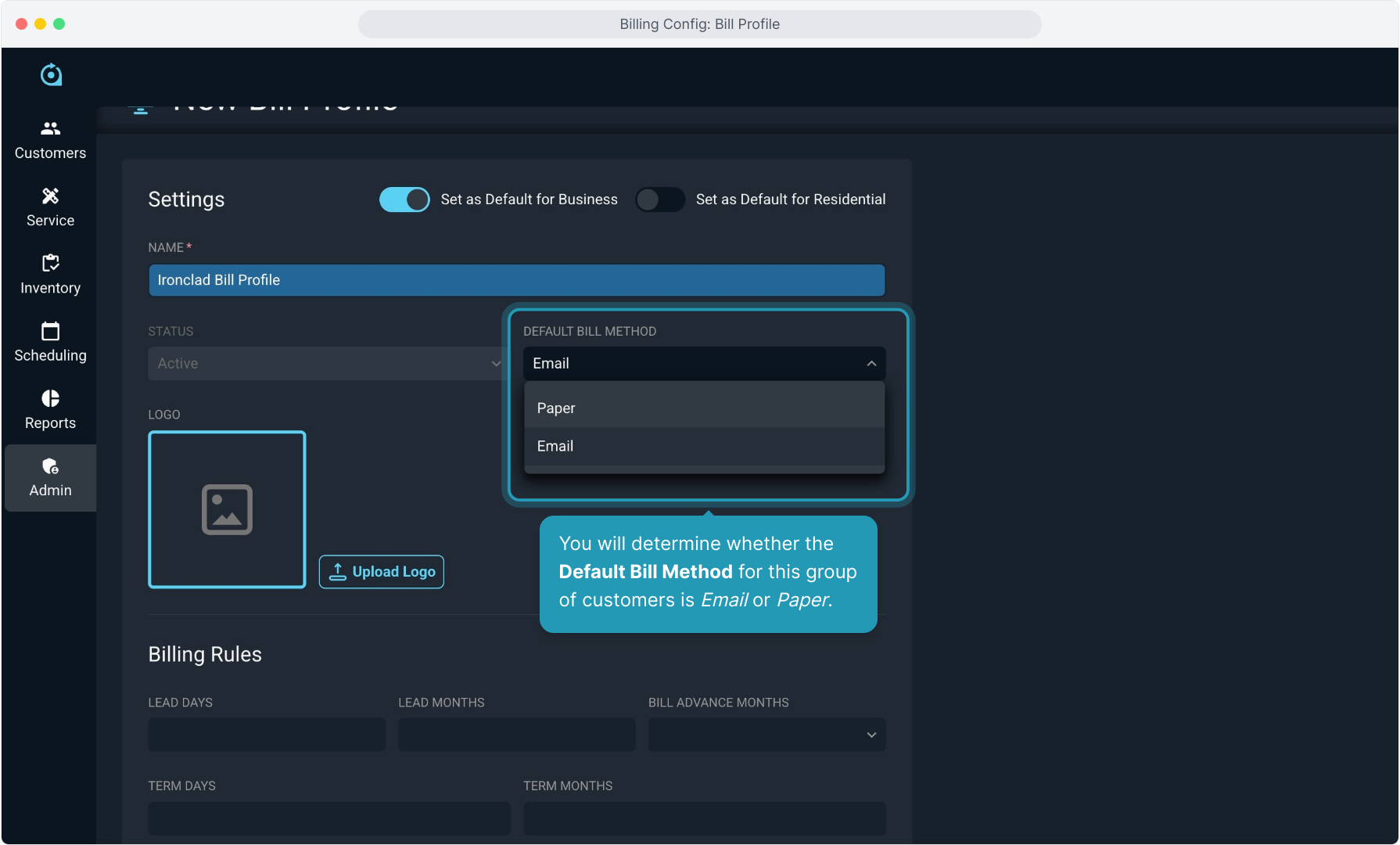Enable Set as Default for Residential toggle

click(x=659, y=200)
